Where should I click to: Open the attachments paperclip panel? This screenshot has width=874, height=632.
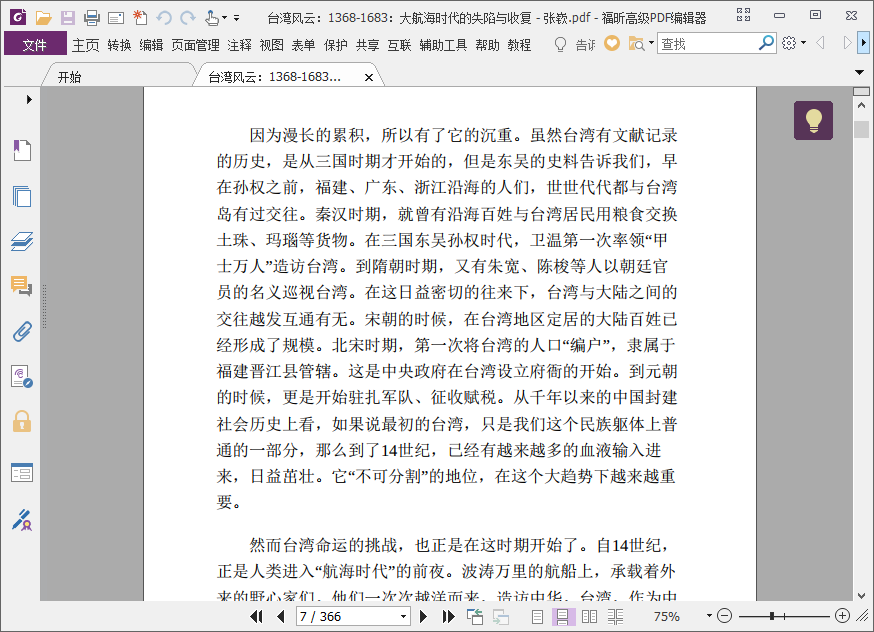tap(22, 332)
